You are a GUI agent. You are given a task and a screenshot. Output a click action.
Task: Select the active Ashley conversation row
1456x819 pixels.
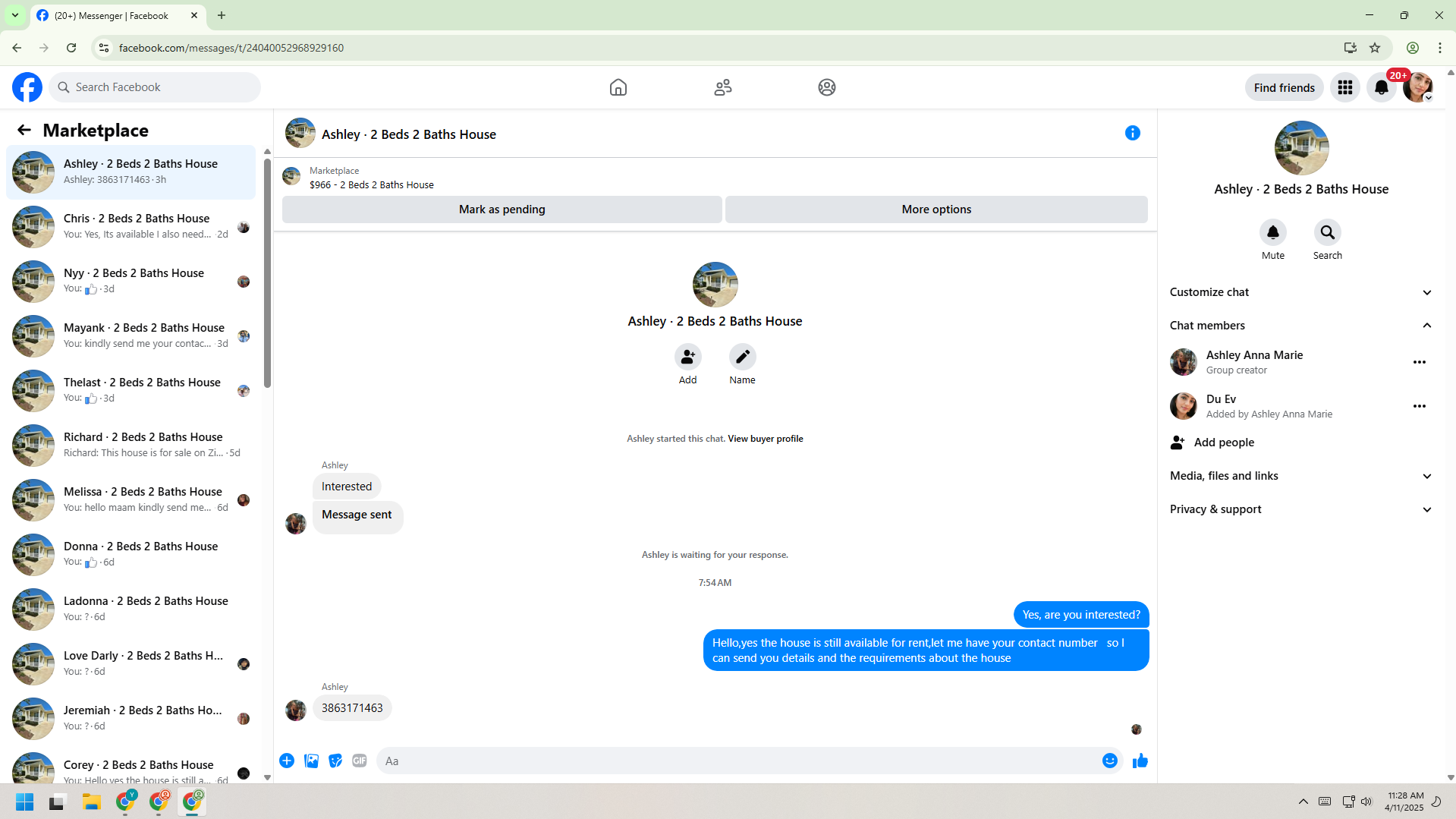pyautogui.click(x=131, y=172)
